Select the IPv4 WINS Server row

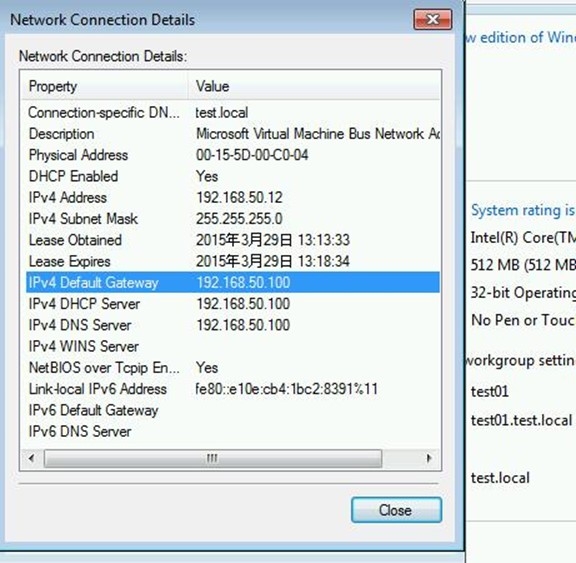(233, 347)
